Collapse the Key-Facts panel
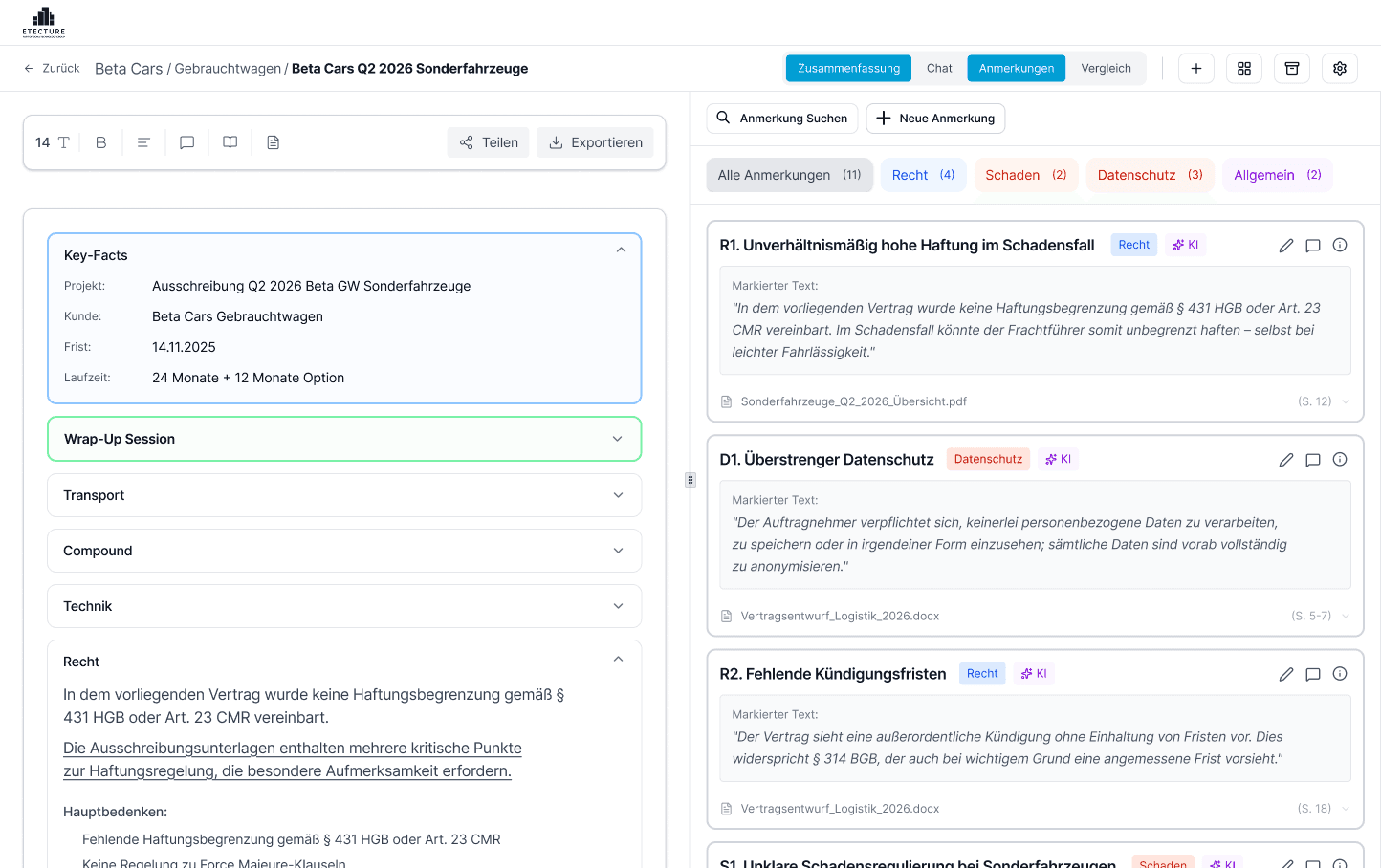The width and height of the screenshot is (1381, 868). point(621,249)
